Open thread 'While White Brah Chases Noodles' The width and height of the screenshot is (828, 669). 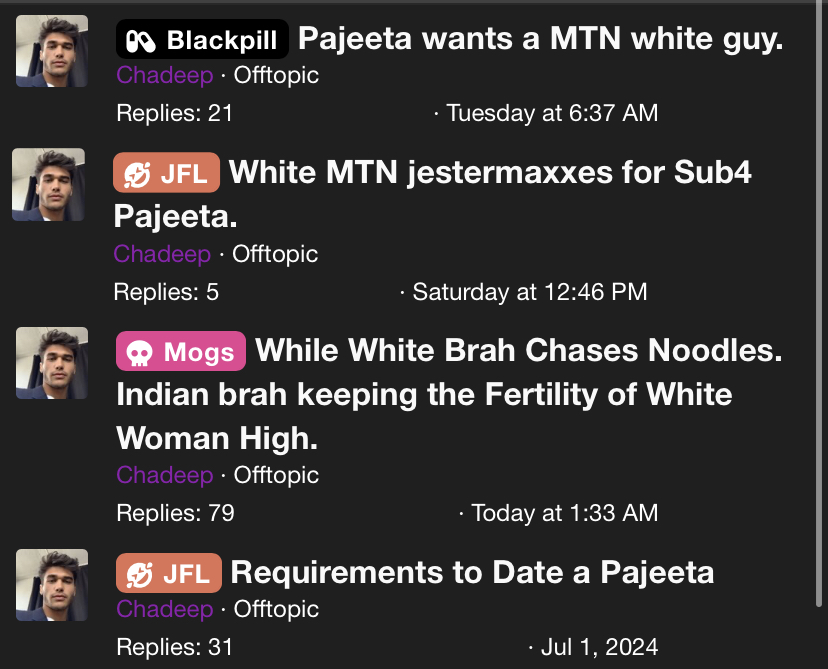click(x=449, y=394)
